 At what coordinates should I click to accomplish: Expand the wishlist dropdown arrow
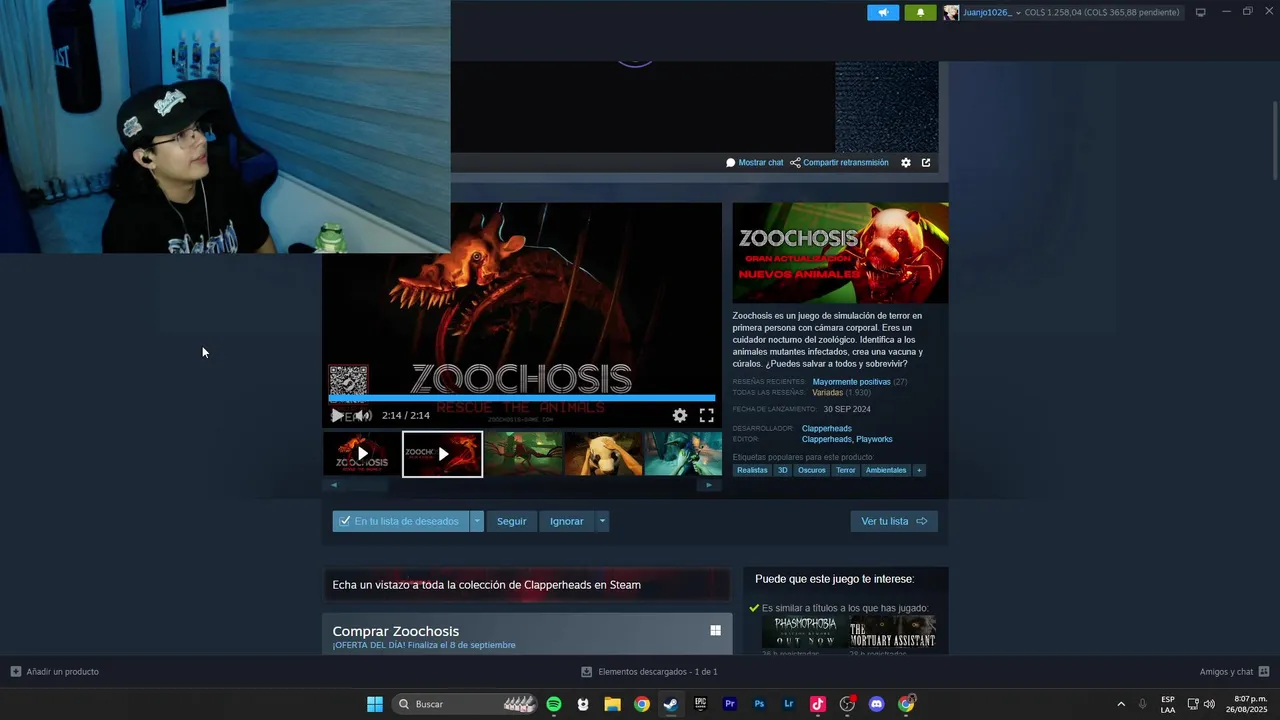click(477, 521)
